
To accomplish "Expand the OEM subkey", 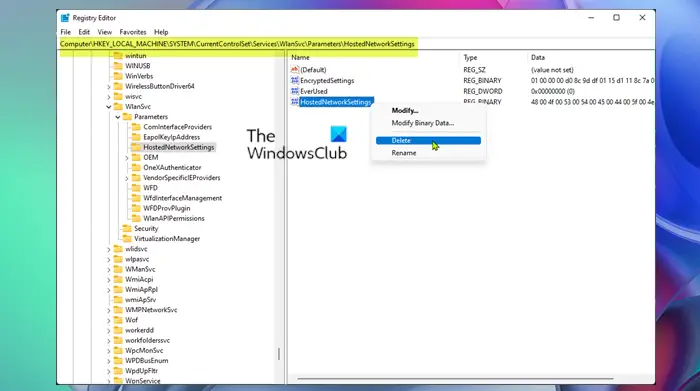I will pos(127,158).
